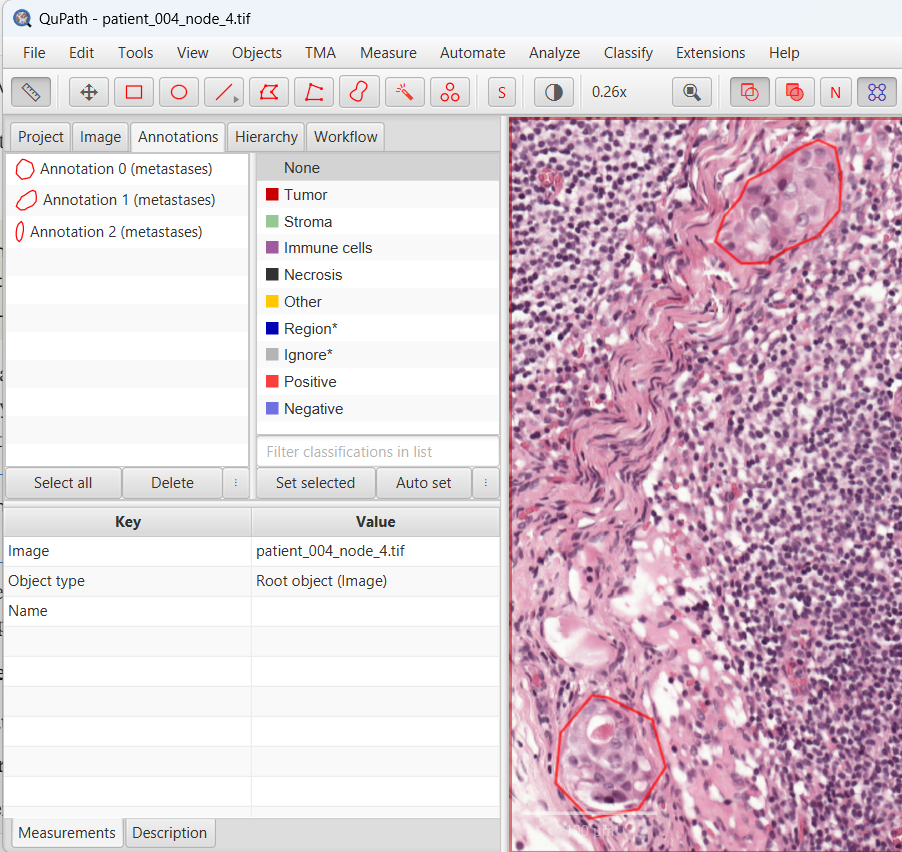The width and height of the screenshot is (902, 852).
Task: Toggle Selection mode S button
Action: 502,92
